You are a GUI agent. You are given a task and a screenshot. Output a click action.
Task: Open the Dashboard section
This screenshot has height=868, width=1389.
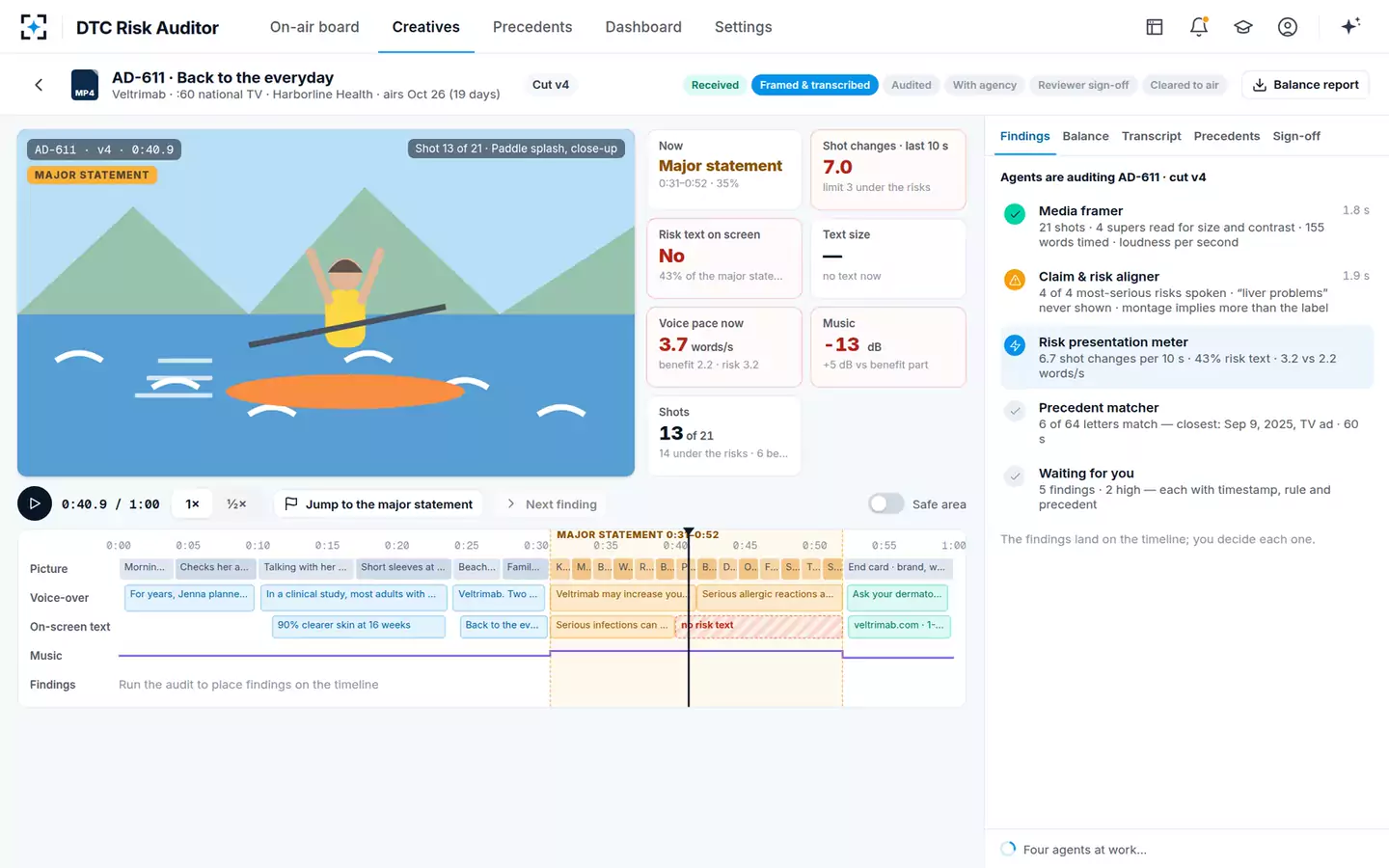pyautogui.click(x=643, y=27)
